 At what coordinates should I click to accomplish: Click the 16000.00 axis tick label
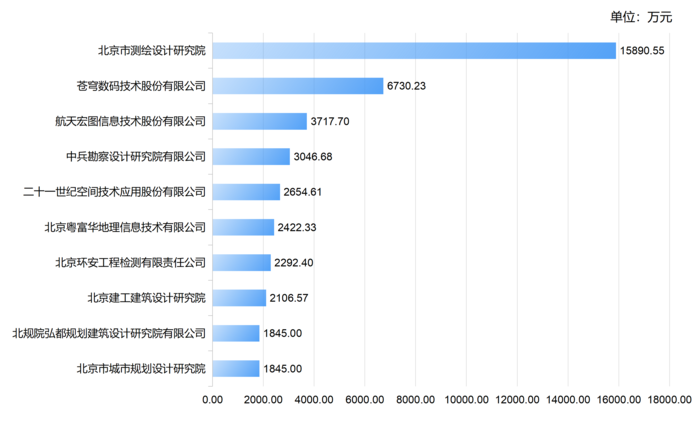tap(619, 400)
